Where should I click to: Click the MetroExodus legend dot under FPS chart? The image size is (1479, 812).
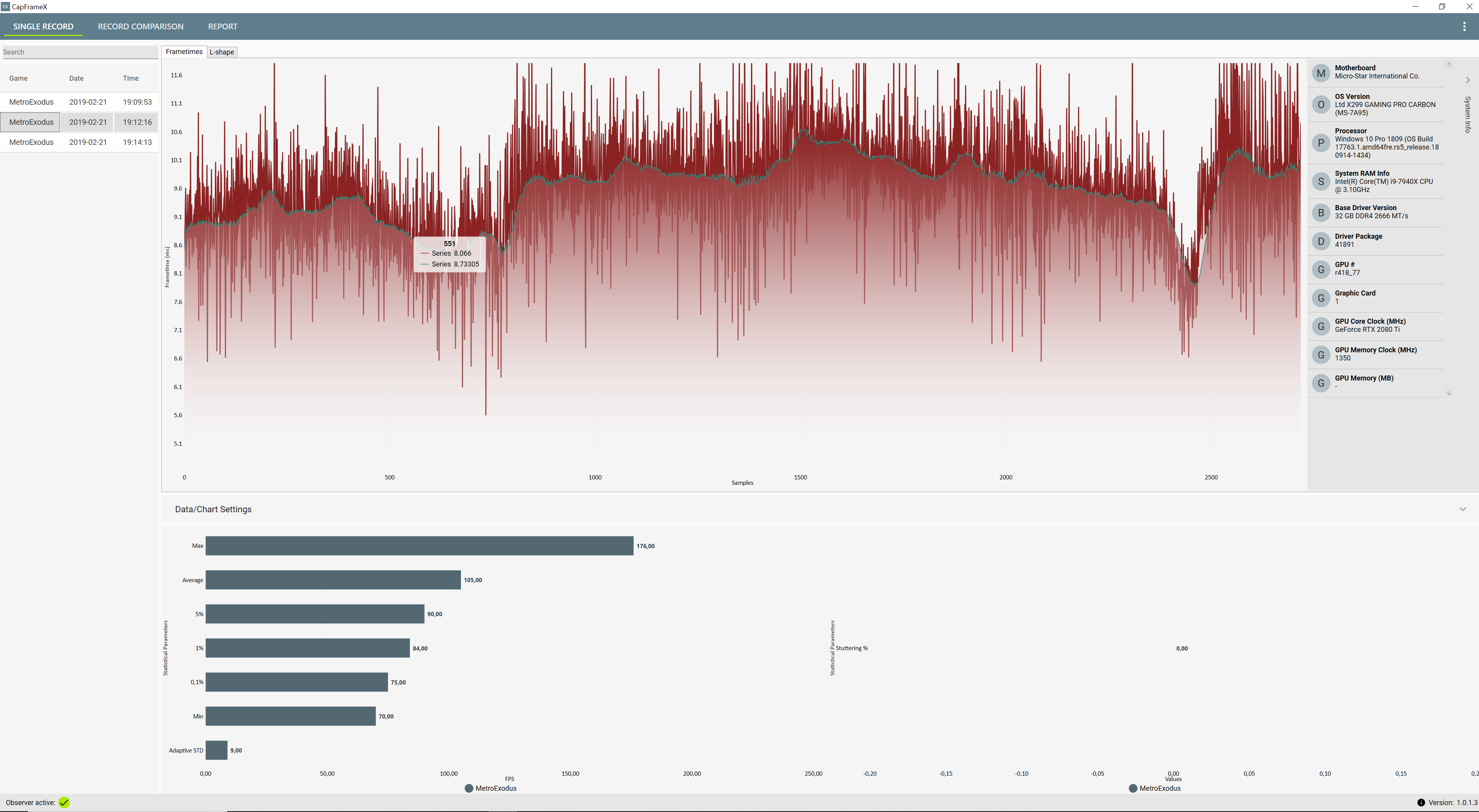(x=469, y=788)
